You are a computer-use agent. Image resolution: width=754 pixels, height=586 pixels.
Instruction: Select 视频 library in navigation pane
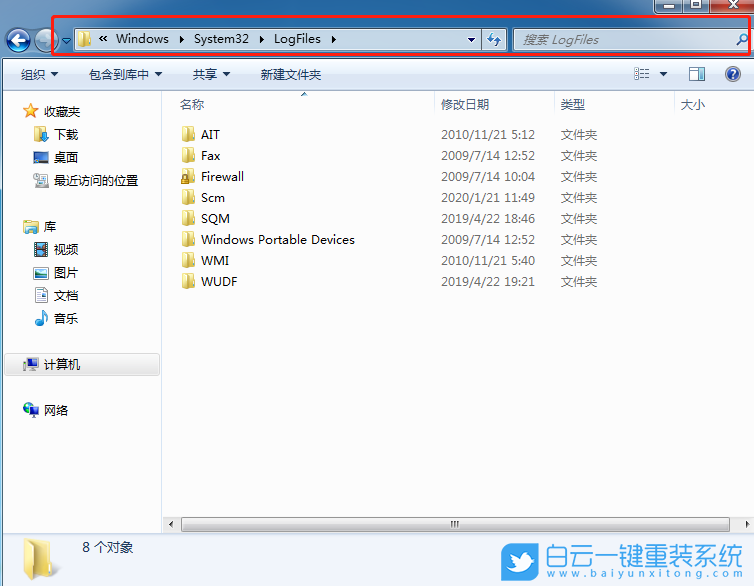point(66,249)
